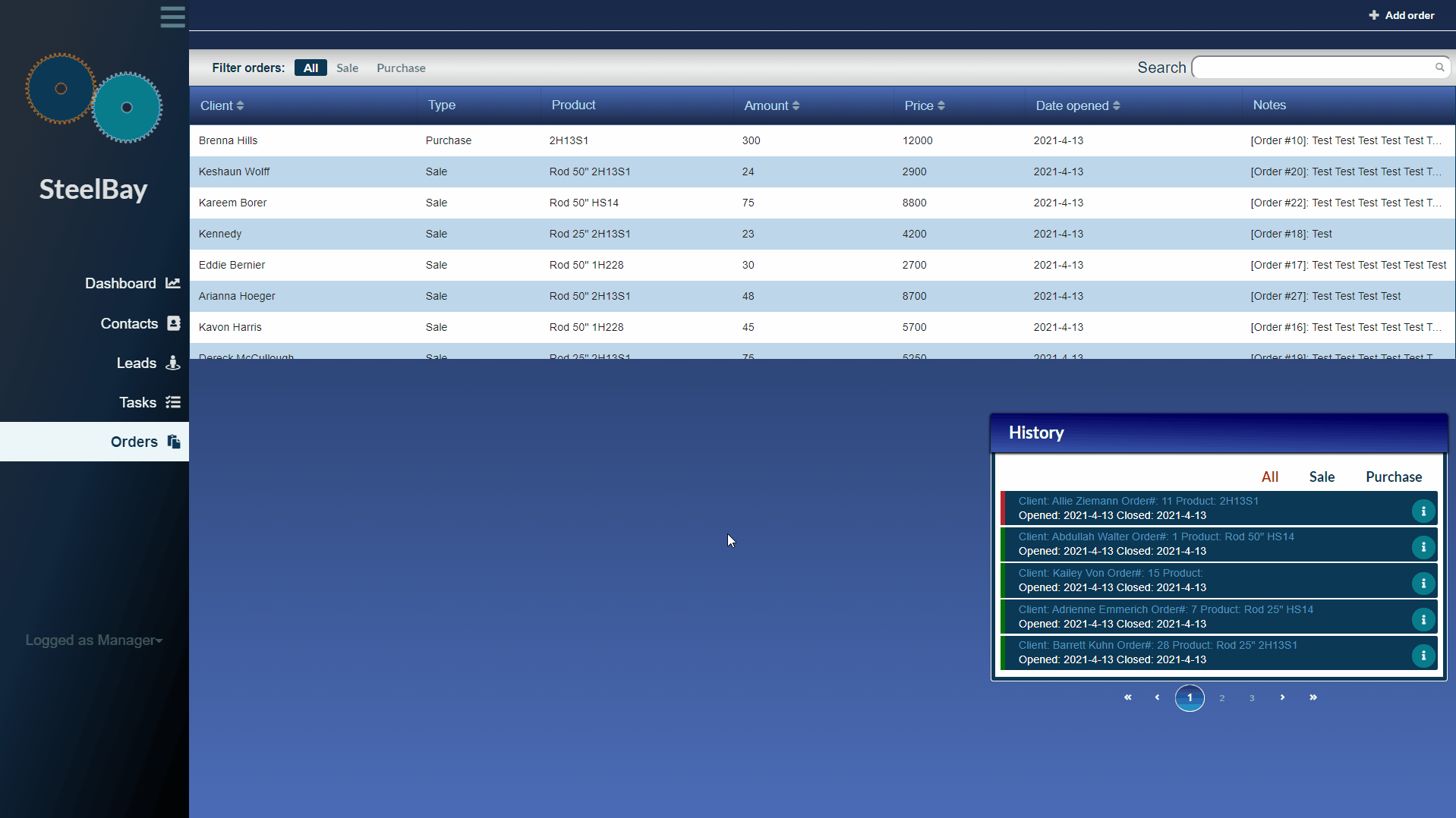
Task: Filter orders to show All
Action: pyautogui.click(x=310, y=68)
